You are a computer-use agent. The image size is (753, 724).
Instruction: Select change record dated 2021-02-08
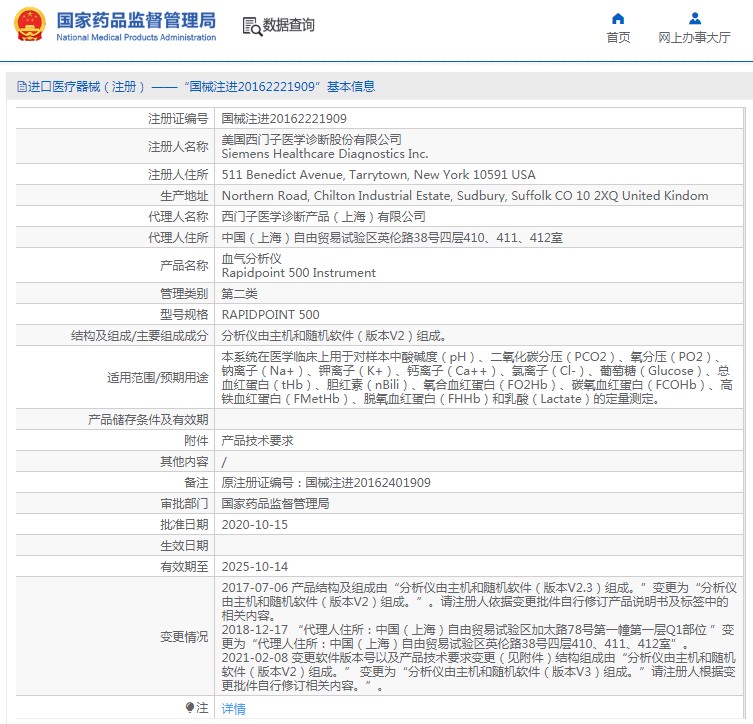tap(478, 672)
